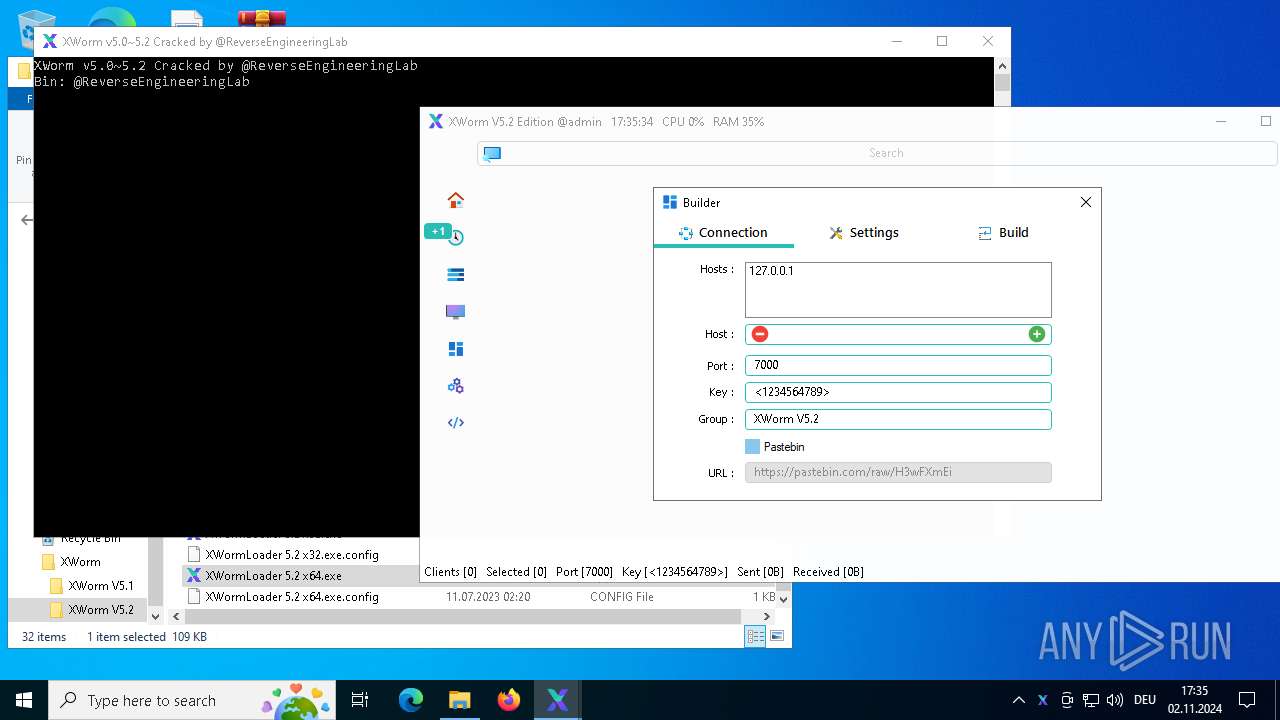The width and height of the screenshot is (1280, 720).
Task: Switch Explorer to large icons view
Action: click(776, 636)
